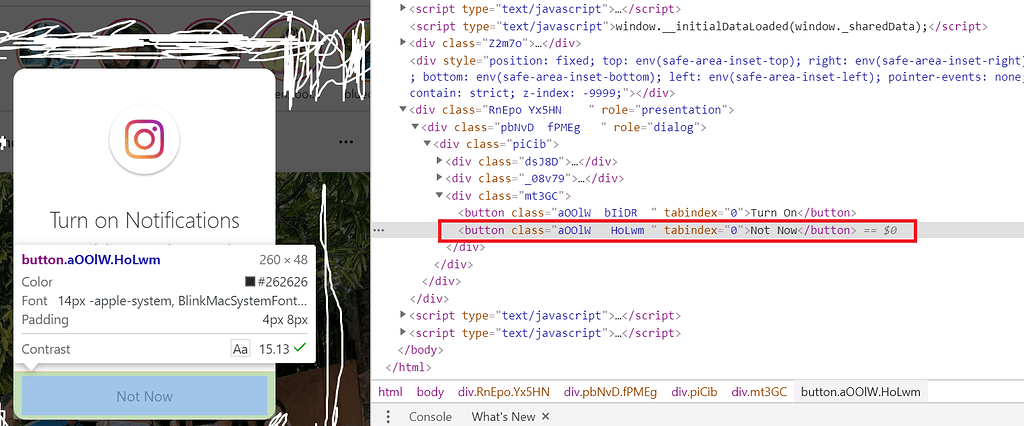This screenshot has height=426, width=1024.
Task: Click the ellipsis beside the selected DOM line
Action: tap(379, 230)
